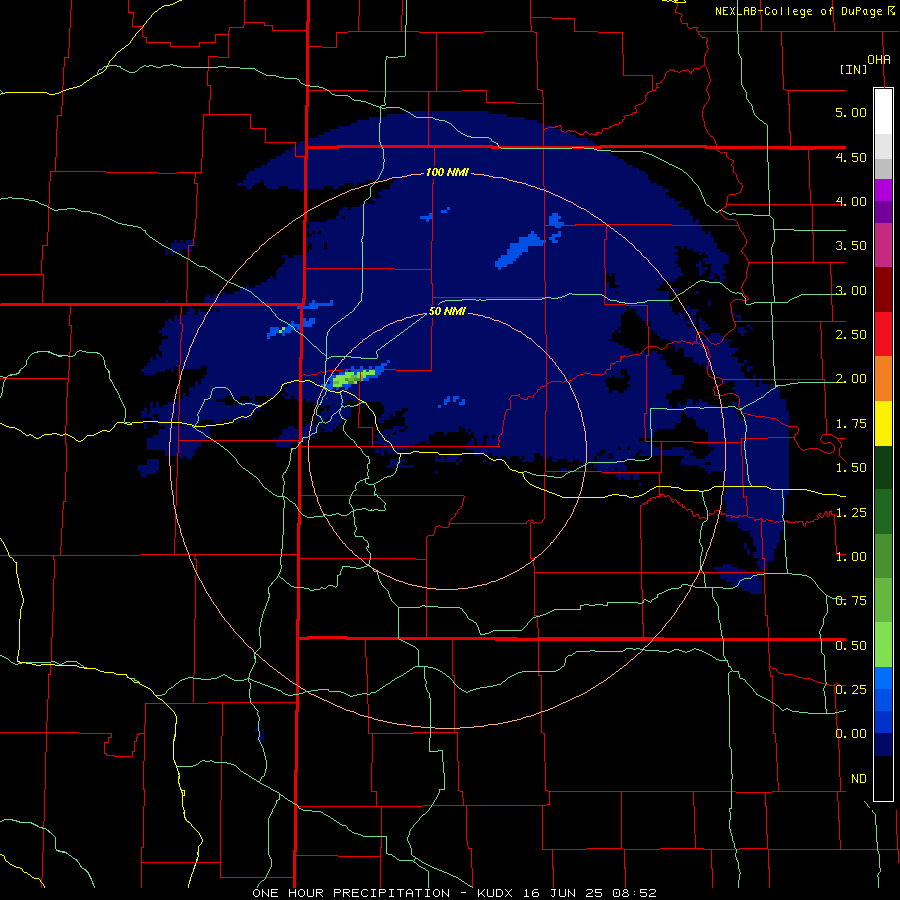The width and height of the screenshot is (900, 900).
Task: Click the OHA product label
Action: (x=879, y=59)
